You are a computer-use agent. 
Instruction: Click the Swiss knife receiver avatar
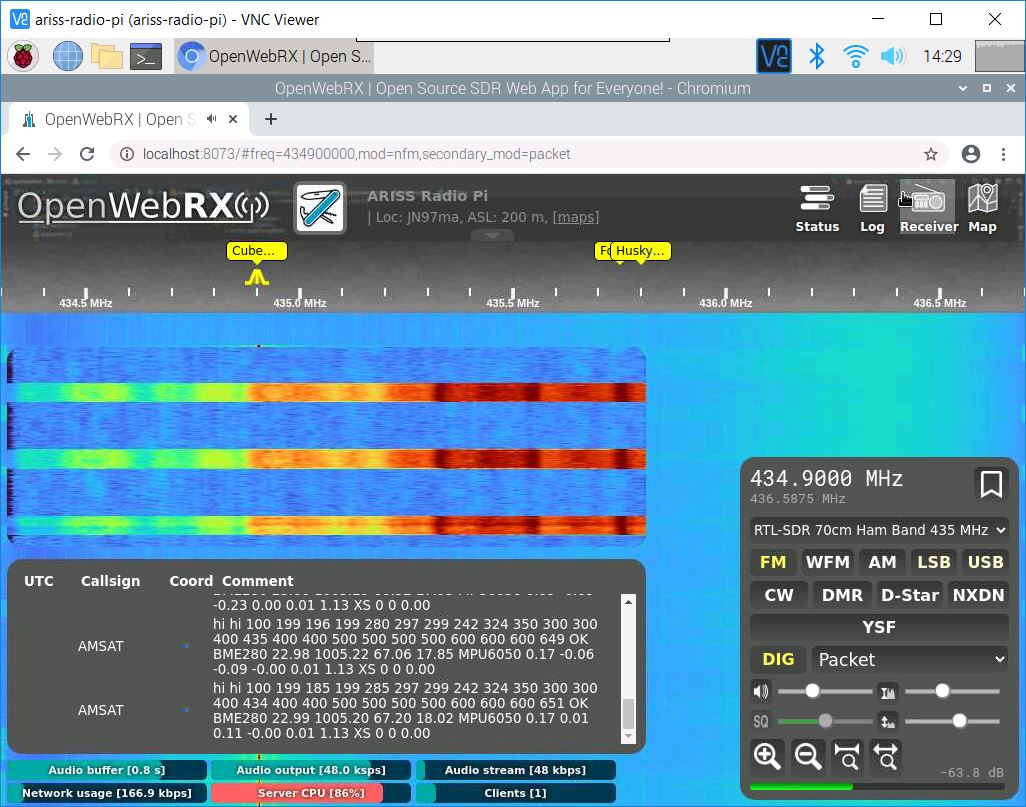tap(320, 207)
